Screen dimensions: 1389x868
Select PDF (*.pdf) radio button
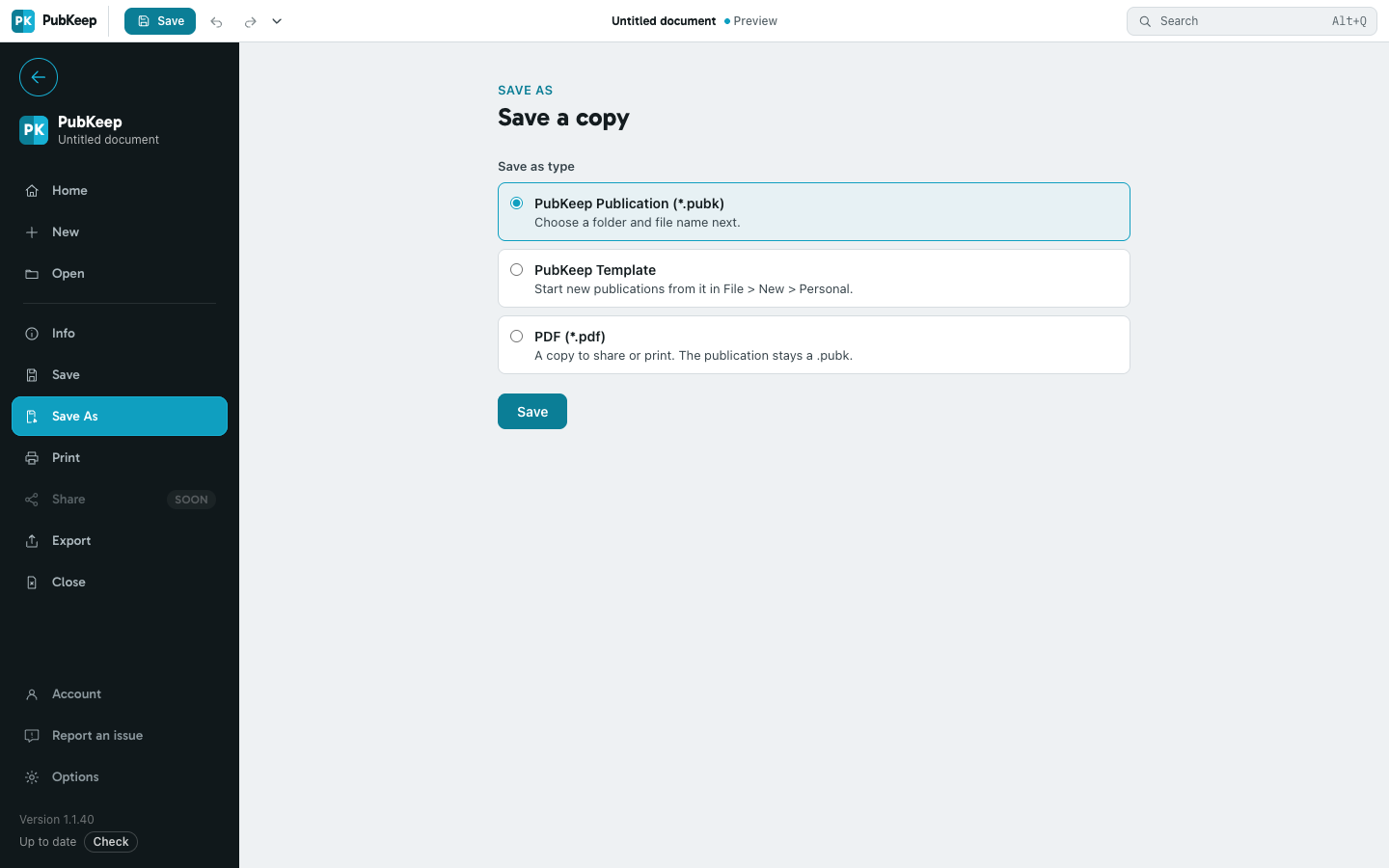point(517,337)
